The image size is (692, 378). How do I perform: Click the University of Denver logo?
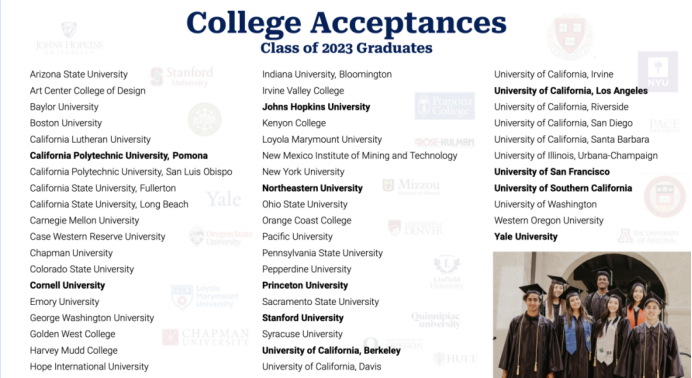click(x=416, y=228)
